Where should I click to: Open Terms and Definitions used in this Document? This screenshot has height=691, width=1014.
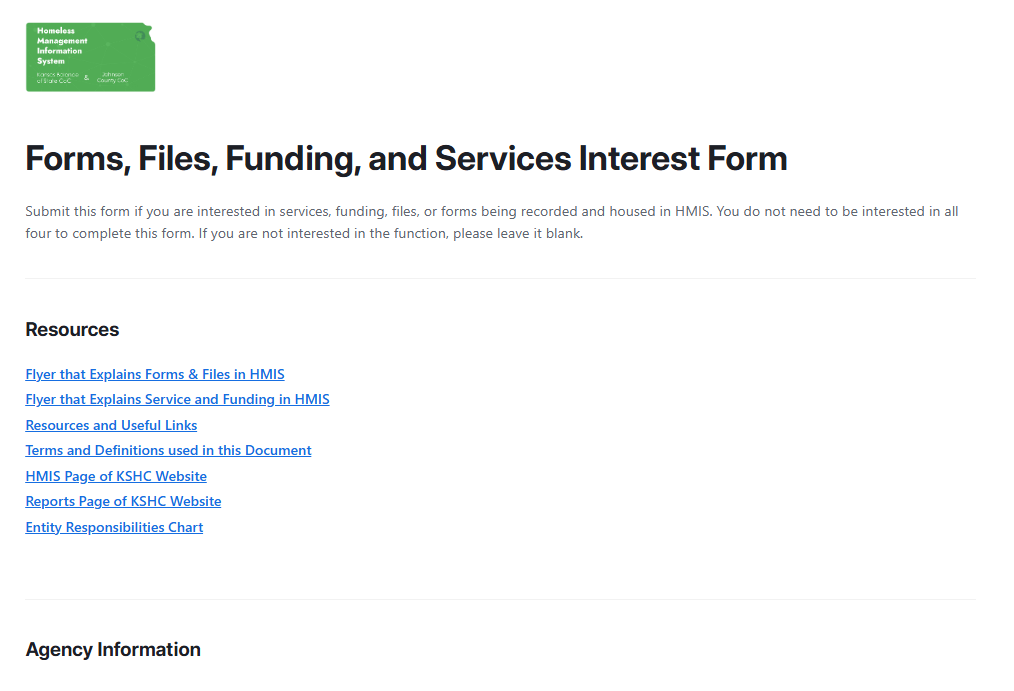(x=168, y=450)
